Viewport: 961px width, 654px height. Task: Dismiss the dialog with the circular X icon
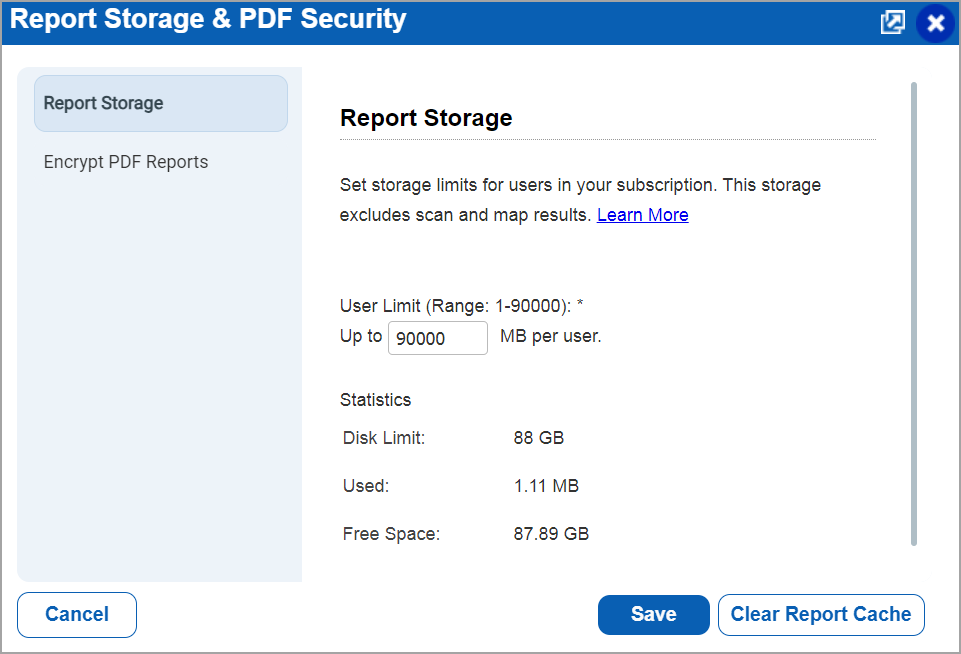[x=935, y=22]
